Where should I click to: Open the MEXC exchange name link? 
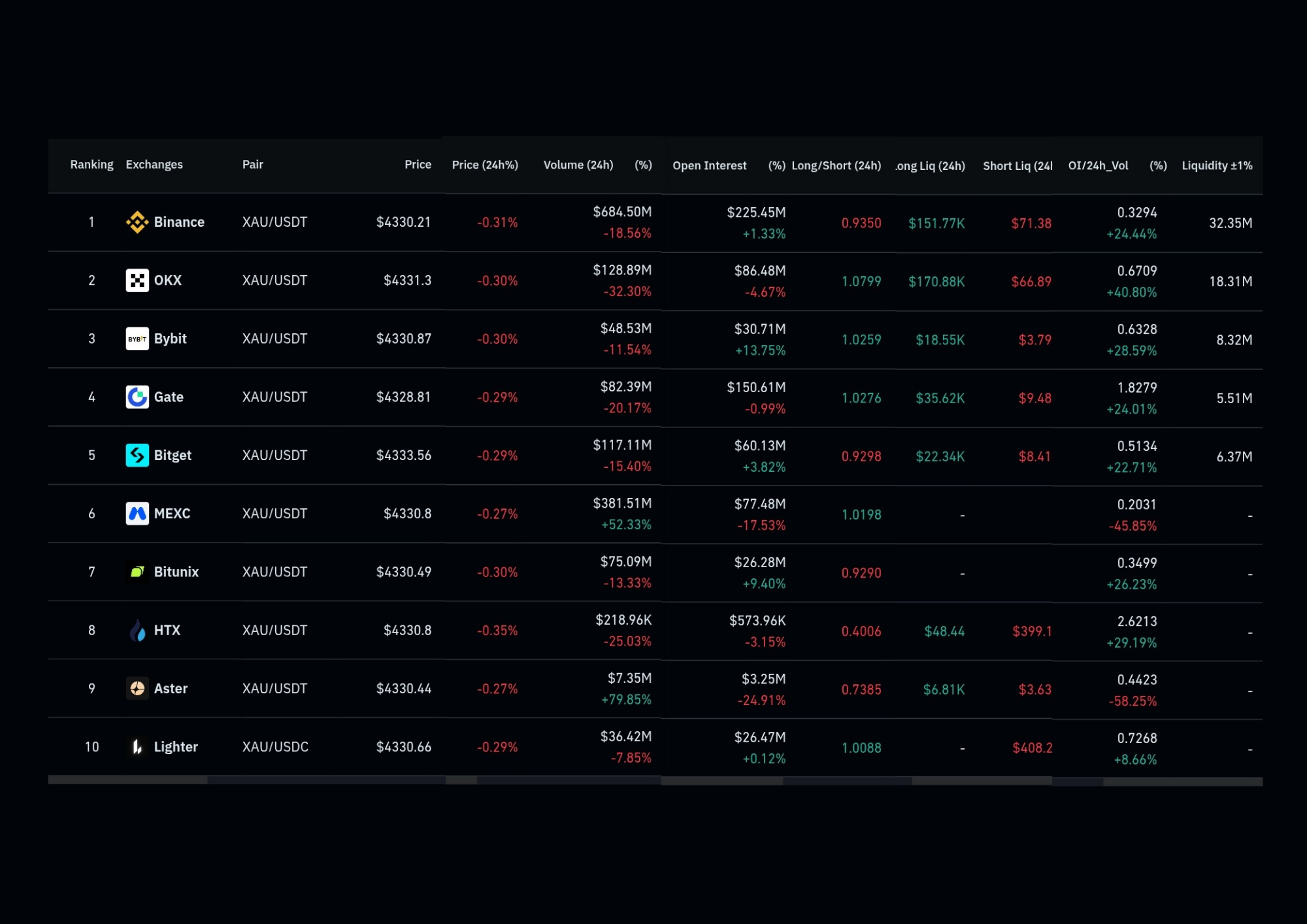coord(172,514)
